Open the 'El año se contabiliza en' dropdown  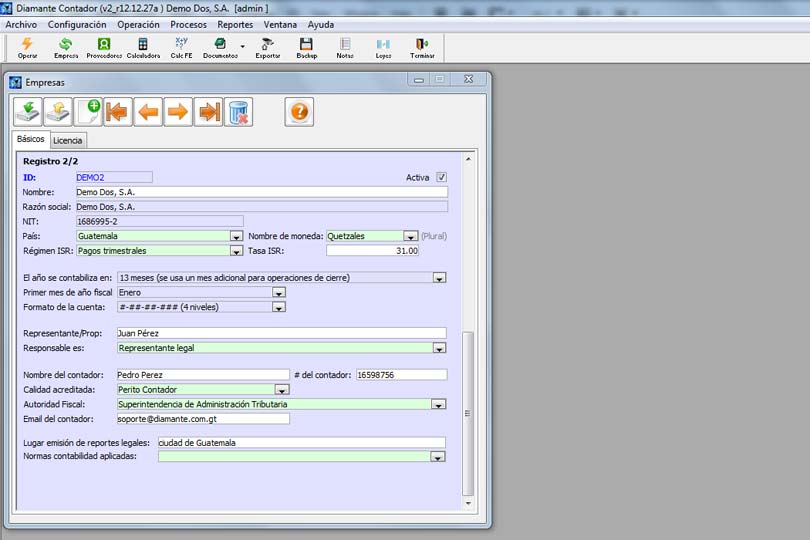coord(439,278)
